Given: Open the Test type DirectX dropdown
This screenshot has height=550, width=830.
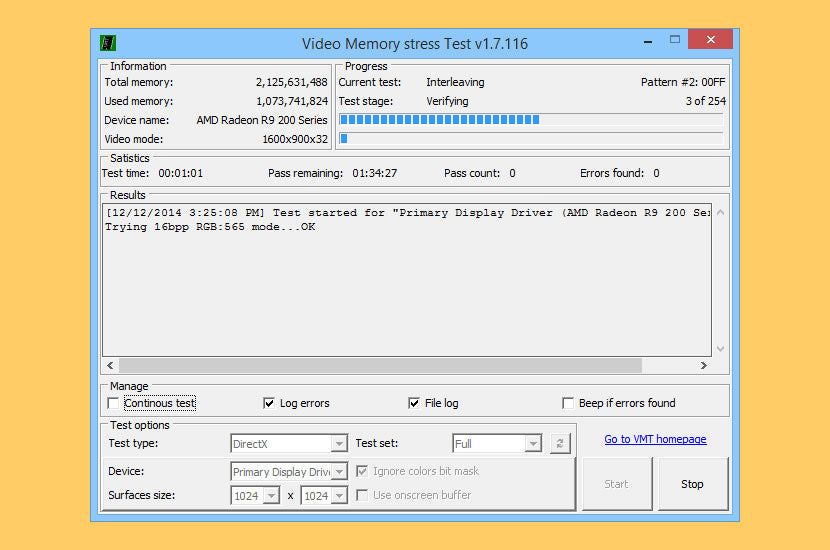Looking at the screenshot, I should [x=338, y=443].
